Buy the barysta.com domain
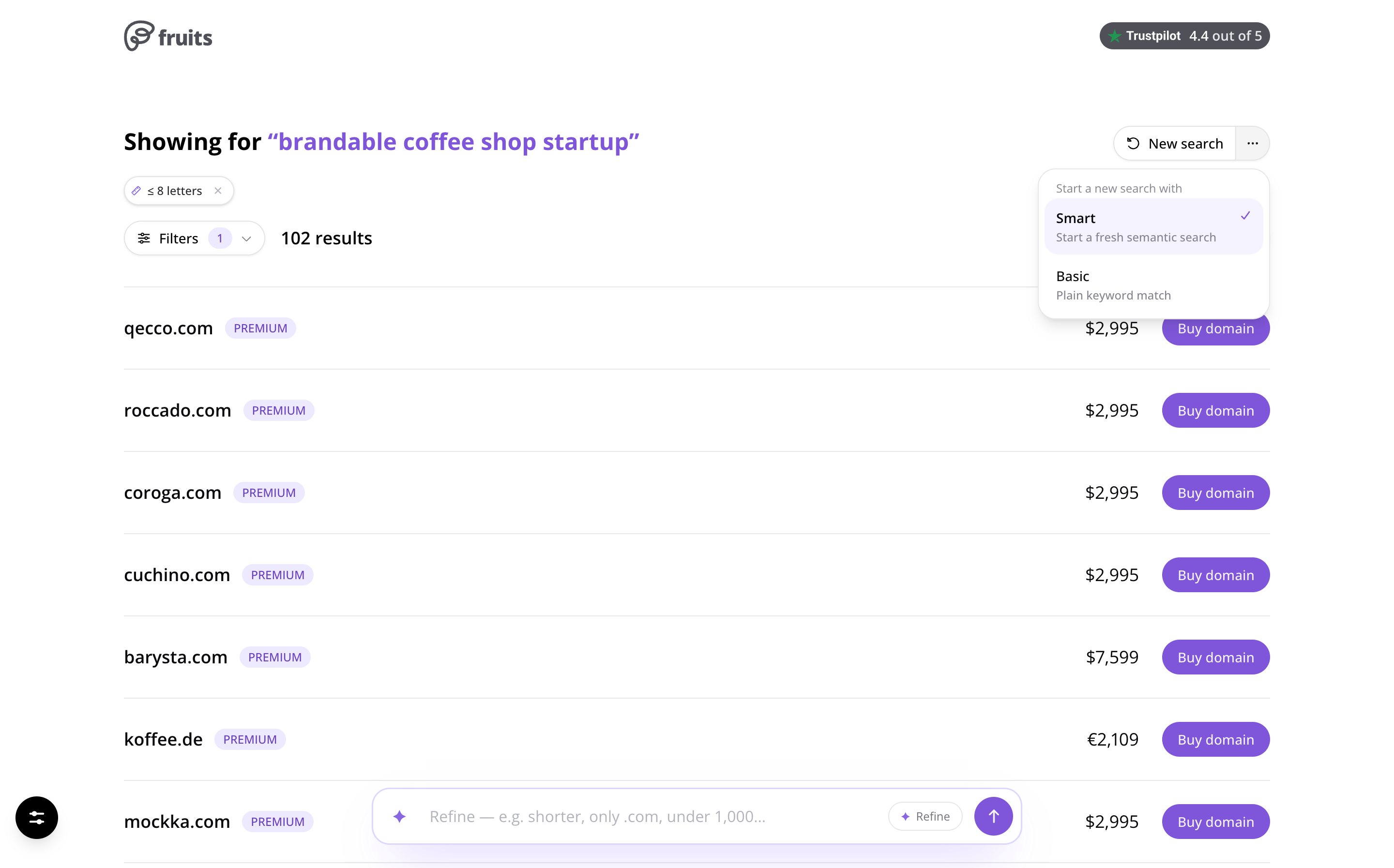 tap(1215, 658)
